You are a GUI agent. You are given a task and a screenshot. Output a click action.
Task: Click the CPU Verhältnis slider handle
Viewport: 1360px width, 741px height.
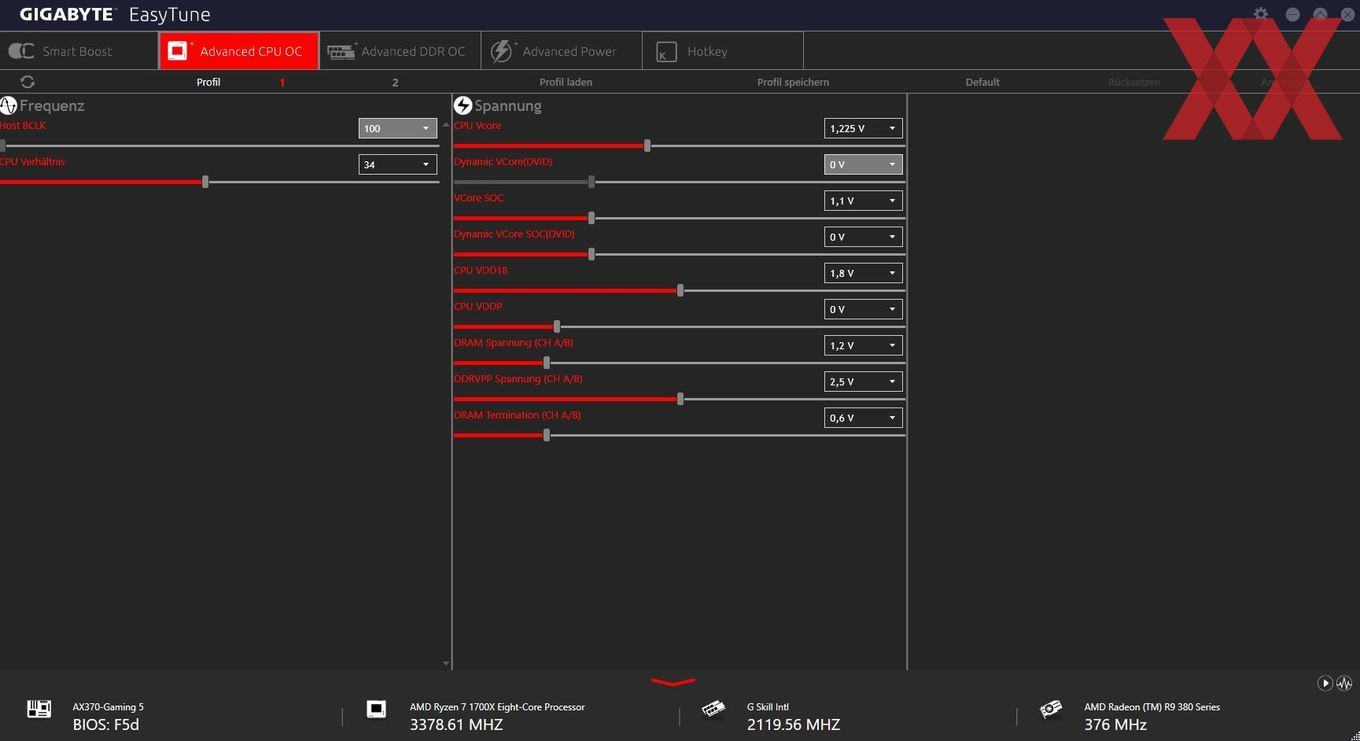205,182
